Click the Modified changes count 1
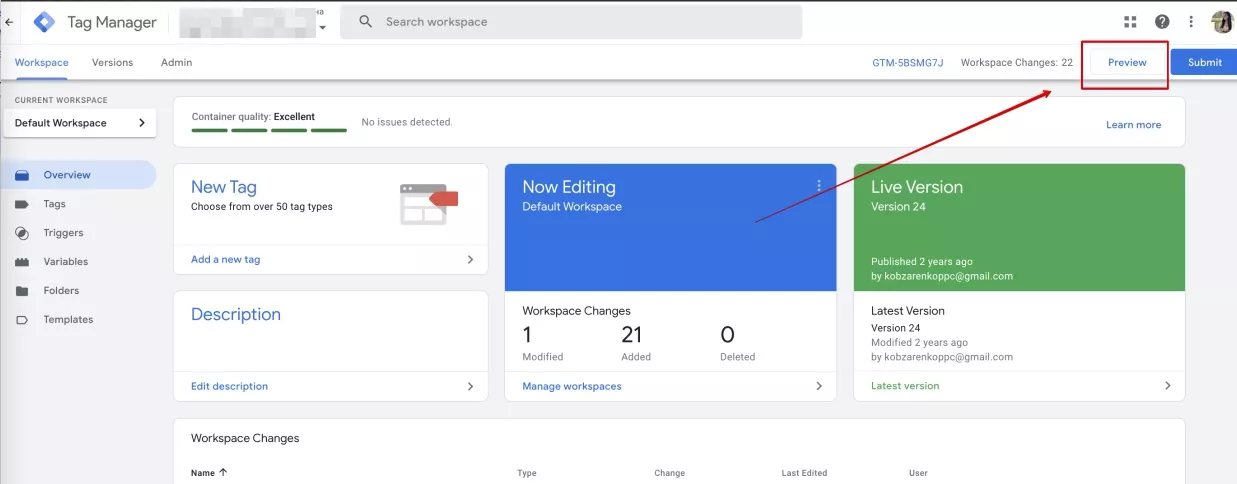 click(x=527, y=335)
